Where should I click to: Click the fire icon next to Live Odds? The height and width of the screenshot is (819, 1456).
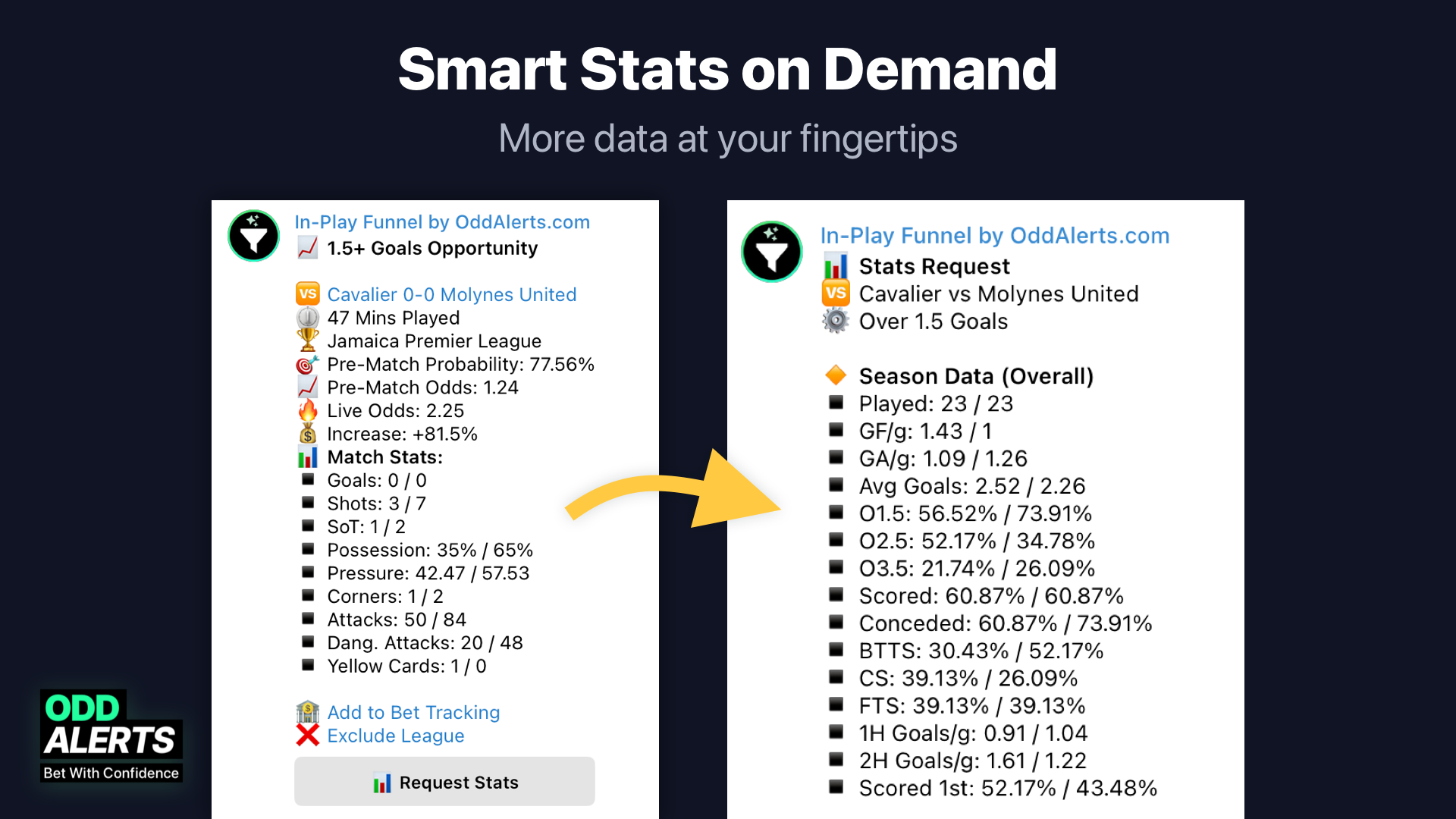tap(307, 410)
